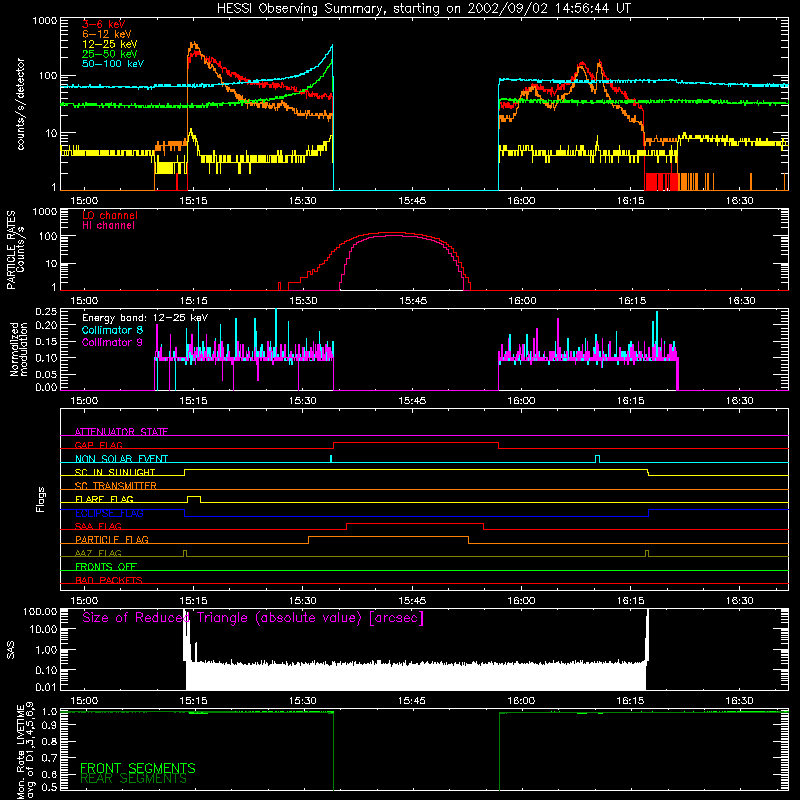
Task: Select the 3-6 keV legend label
Action: coord(104,24)
